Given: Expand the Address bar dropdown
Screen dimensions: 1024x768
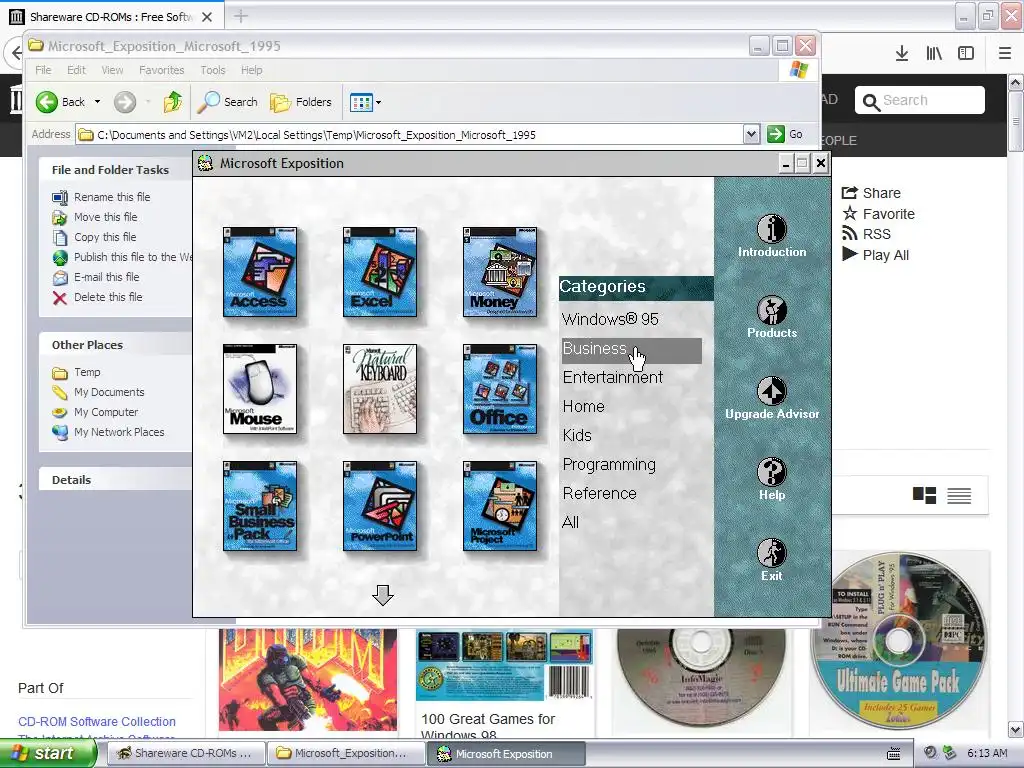Looking at the screenshot, I should pos(751,135).
